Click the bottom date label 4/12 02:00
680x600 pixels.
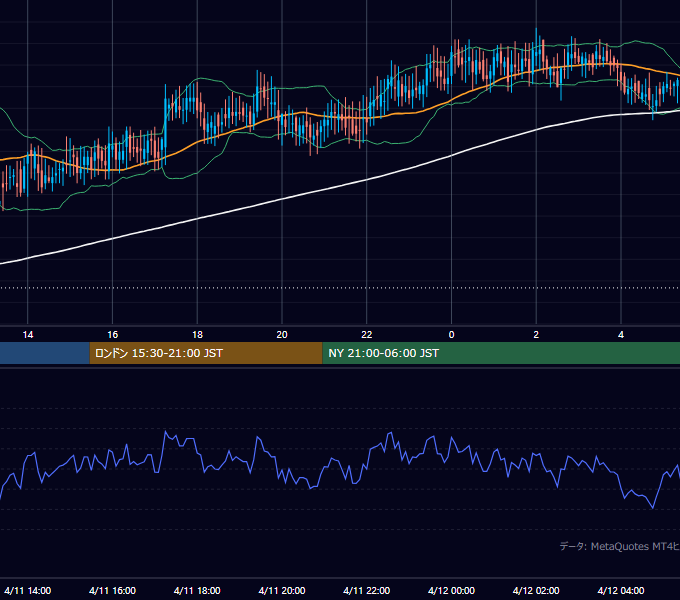pyautogui.click(x=536, y=590)
